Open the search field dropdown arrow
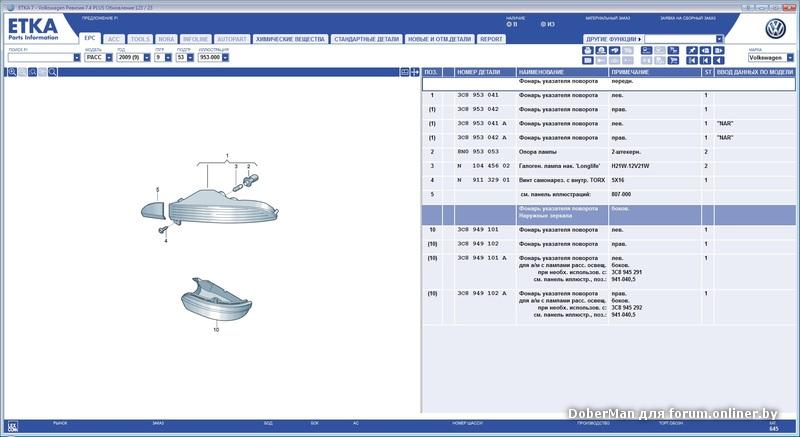800x437 pixels. click(x=77, y=58)
